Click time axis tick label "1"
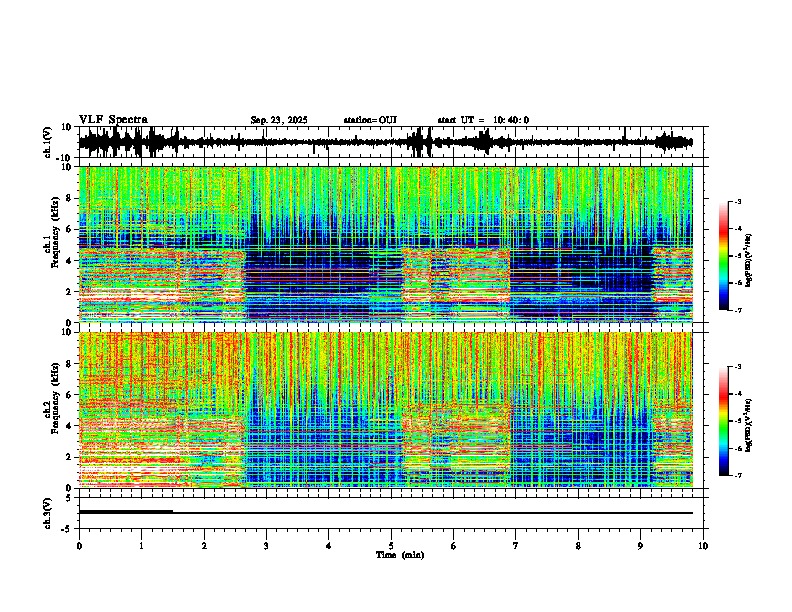Viewport: 792px width, 612px height. [141, 546]
